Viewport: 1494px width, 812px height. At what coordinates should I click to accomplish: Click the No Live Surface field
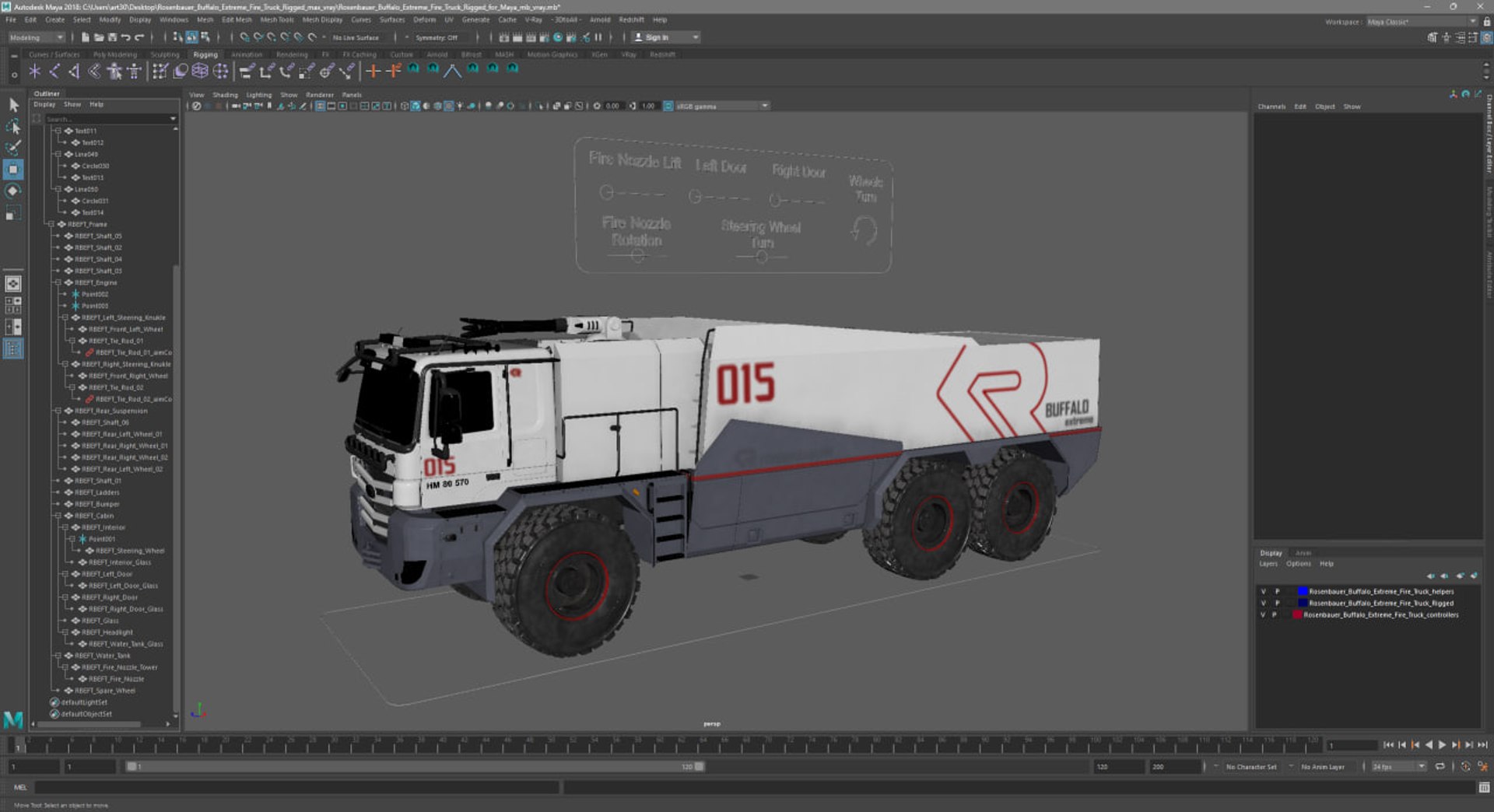point(356,37)
